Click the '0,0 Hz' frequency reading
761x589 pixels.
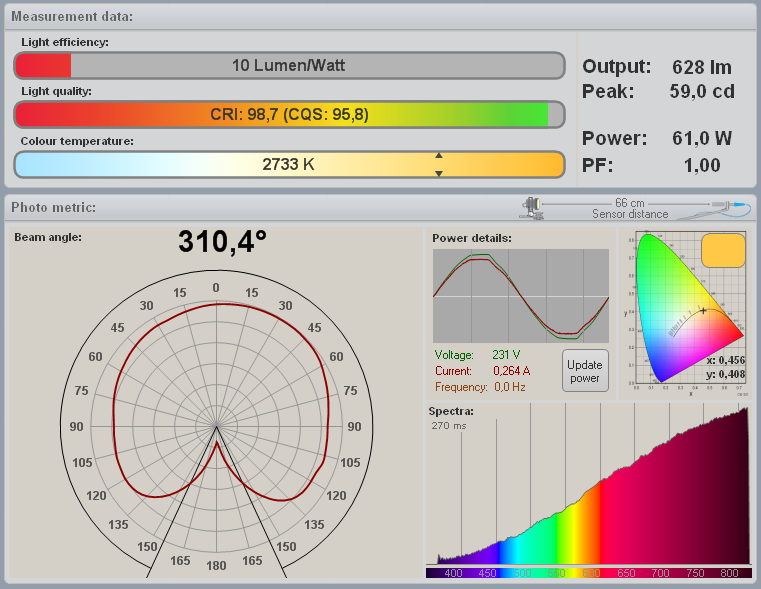[x=510, y=387]
